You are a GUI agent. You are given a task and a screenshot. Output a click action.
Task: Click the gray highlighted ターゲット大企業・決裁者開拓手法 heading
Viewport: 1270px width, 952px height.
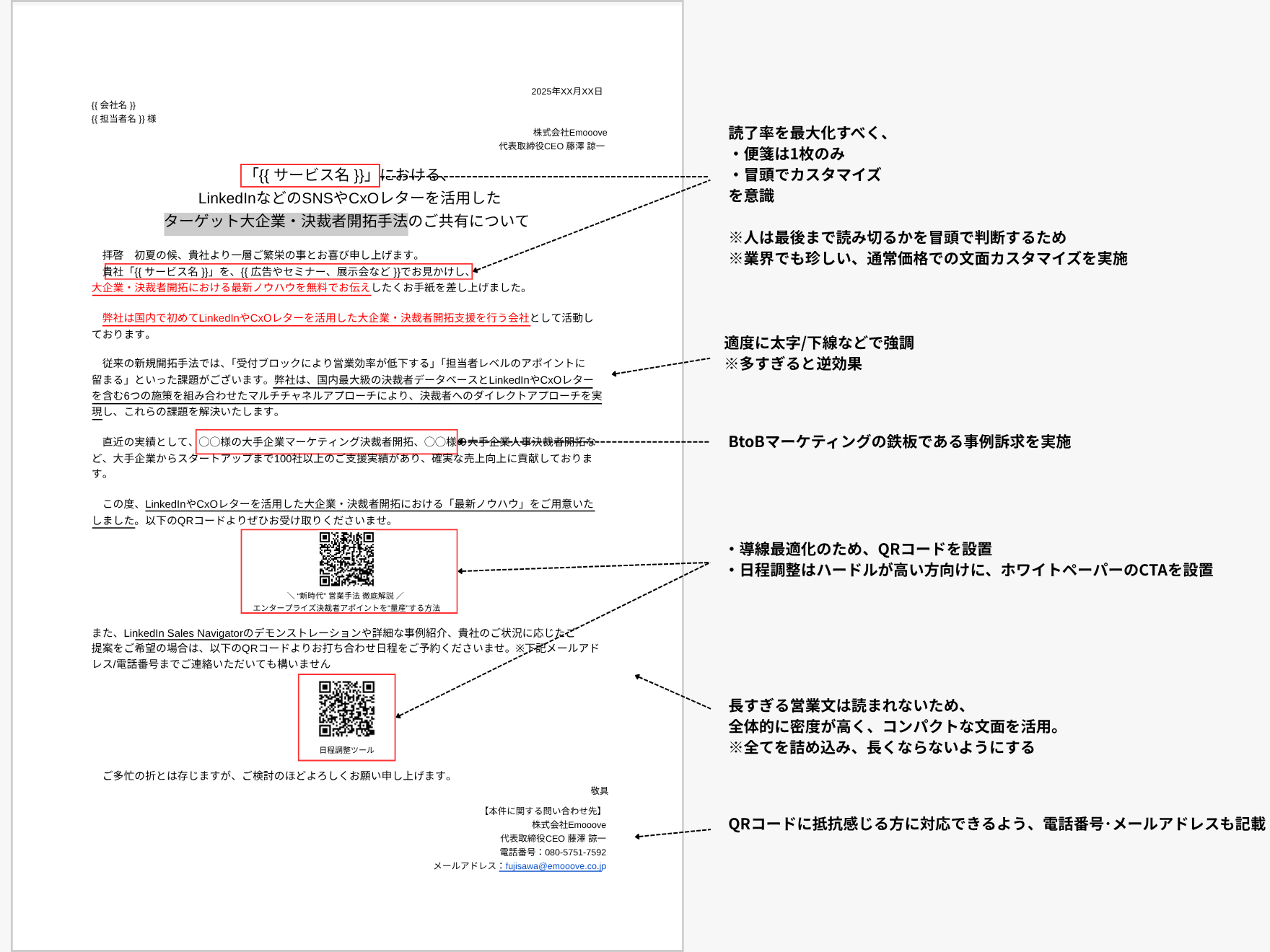[x=286, y=221]
